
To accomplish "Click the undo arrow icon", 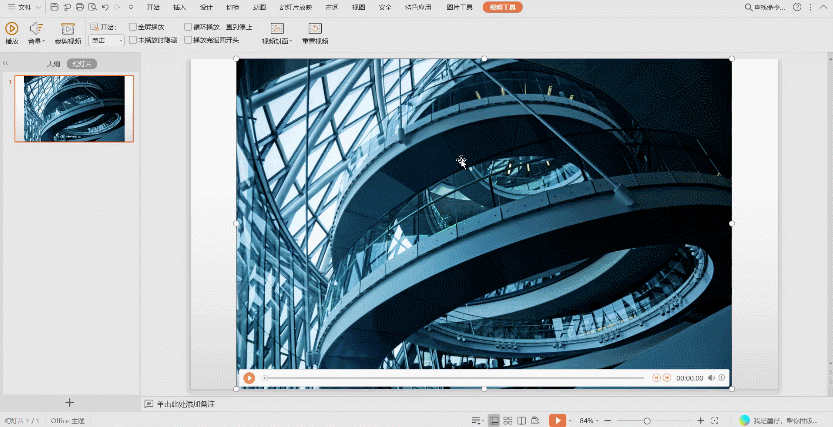I will tap(104, 7).
